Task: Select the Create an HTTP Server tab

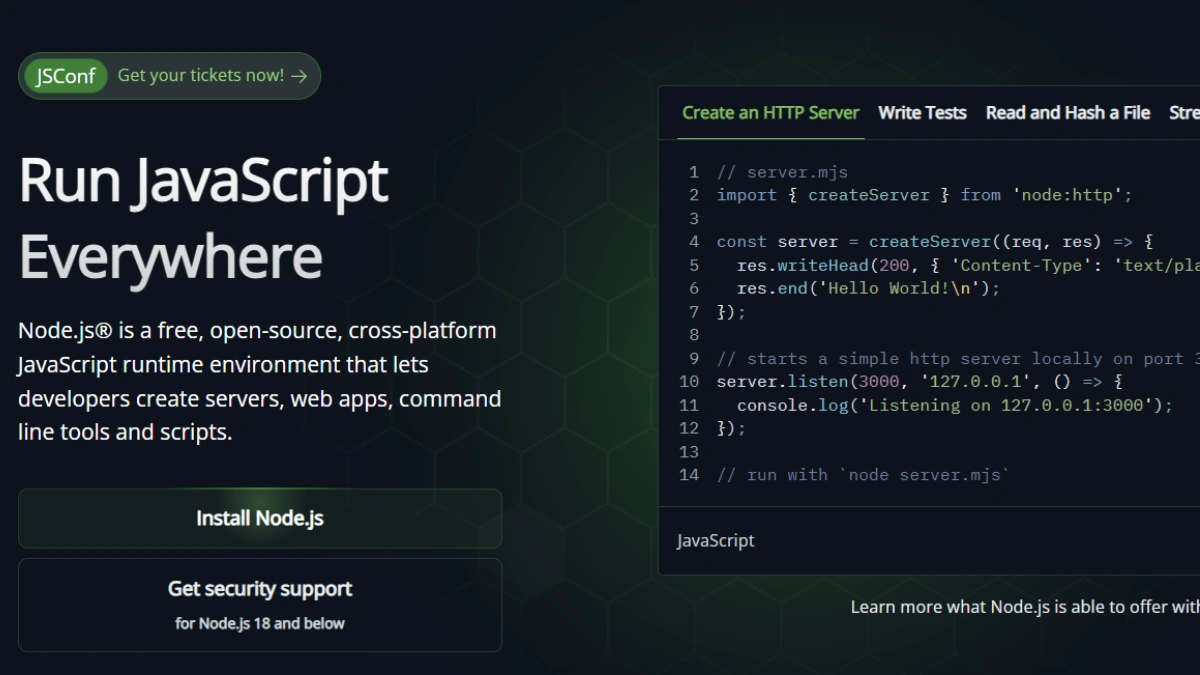Action: pyautogui.click(x=770, y=113)
